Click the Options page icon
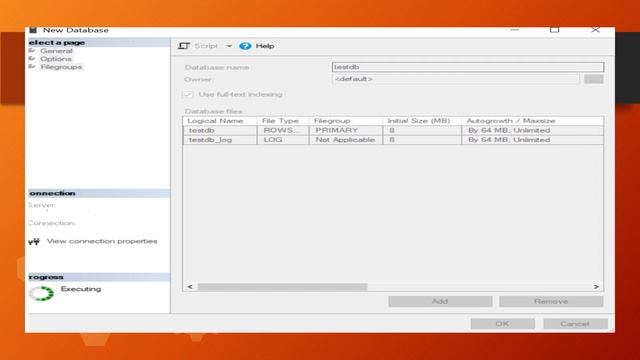Screen dimensions: 640x360 [x=32, y=58]
